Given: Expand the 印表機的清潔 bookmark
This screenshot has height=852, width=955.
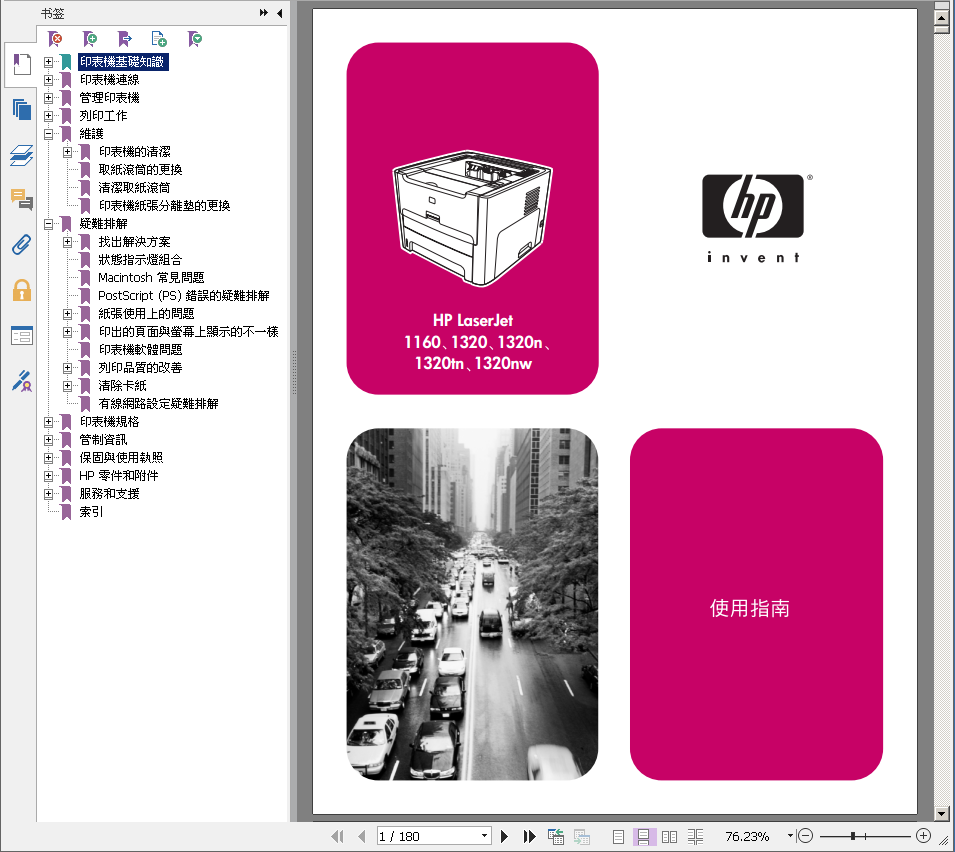Looking at the screenshot, I should click(68, 152).
